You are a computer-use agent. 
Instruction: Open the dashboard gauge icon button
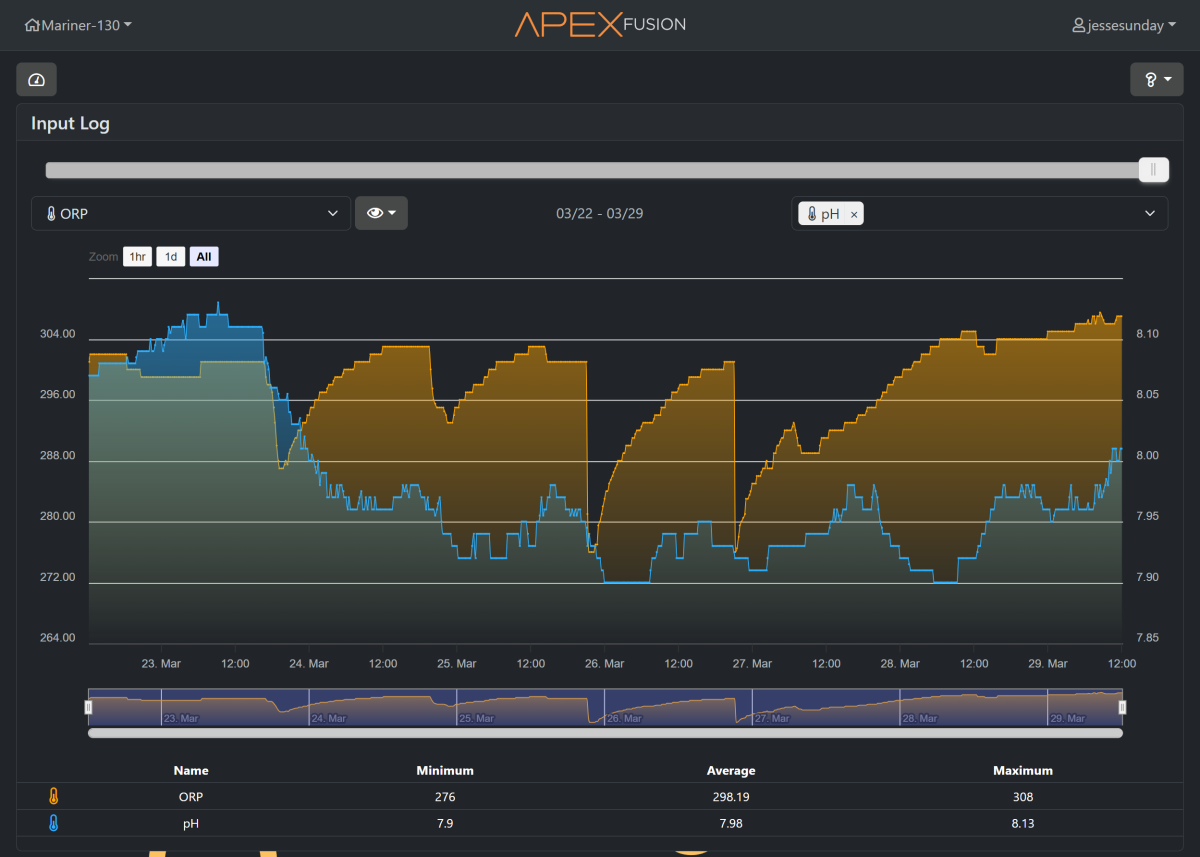(x=36, y=79)
